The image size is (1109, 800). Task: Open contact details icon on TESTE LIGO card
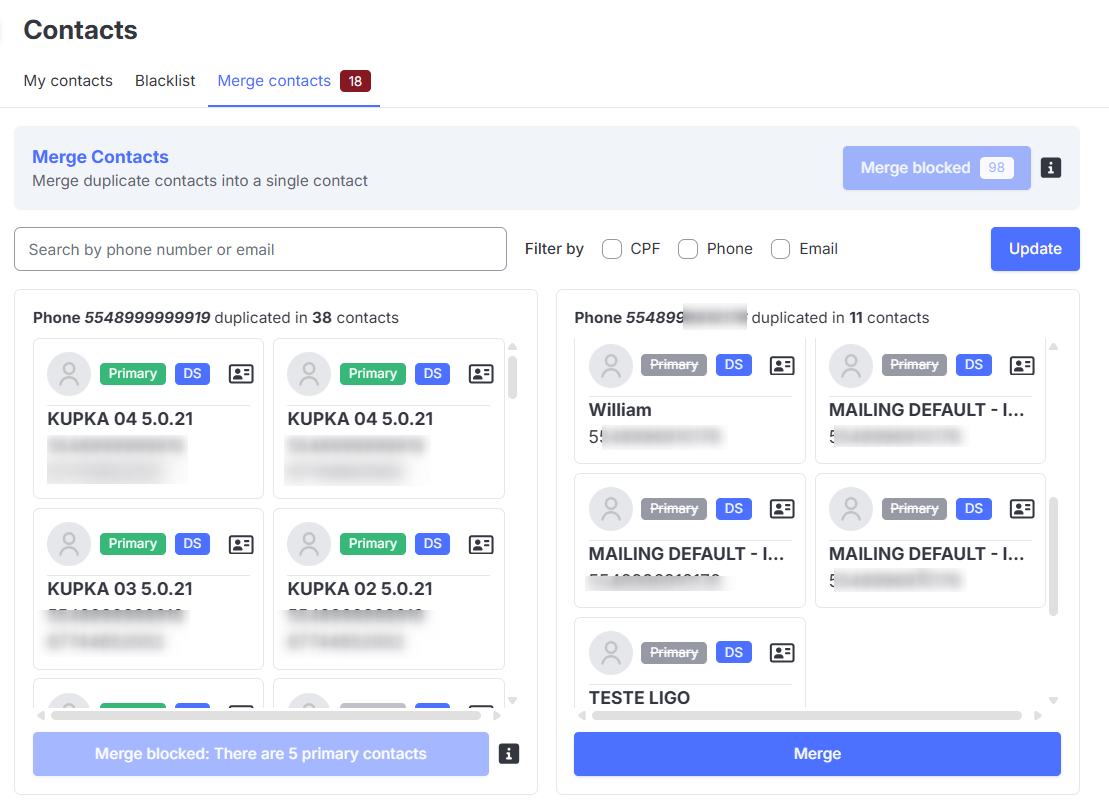tap(782, 653)
